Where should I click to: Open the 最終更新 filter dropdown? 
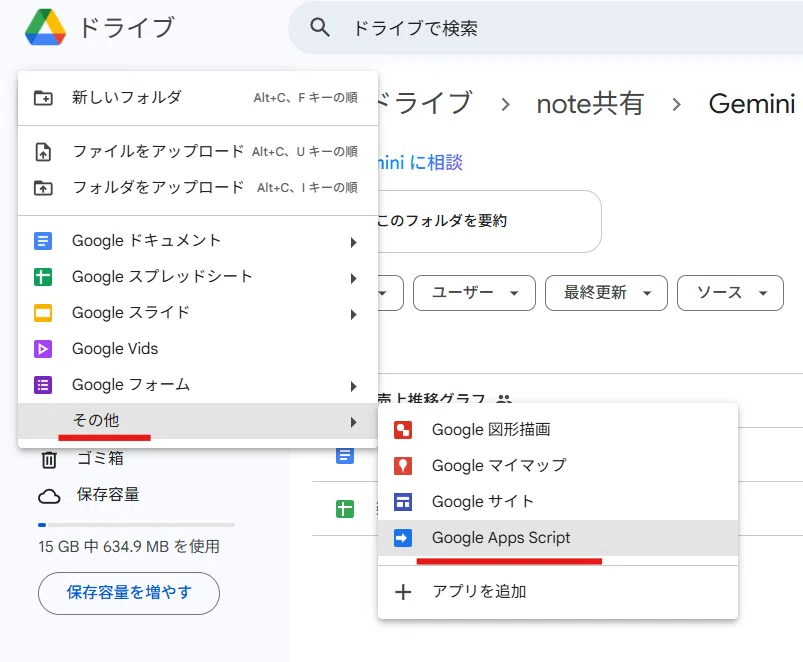[606, 293]
